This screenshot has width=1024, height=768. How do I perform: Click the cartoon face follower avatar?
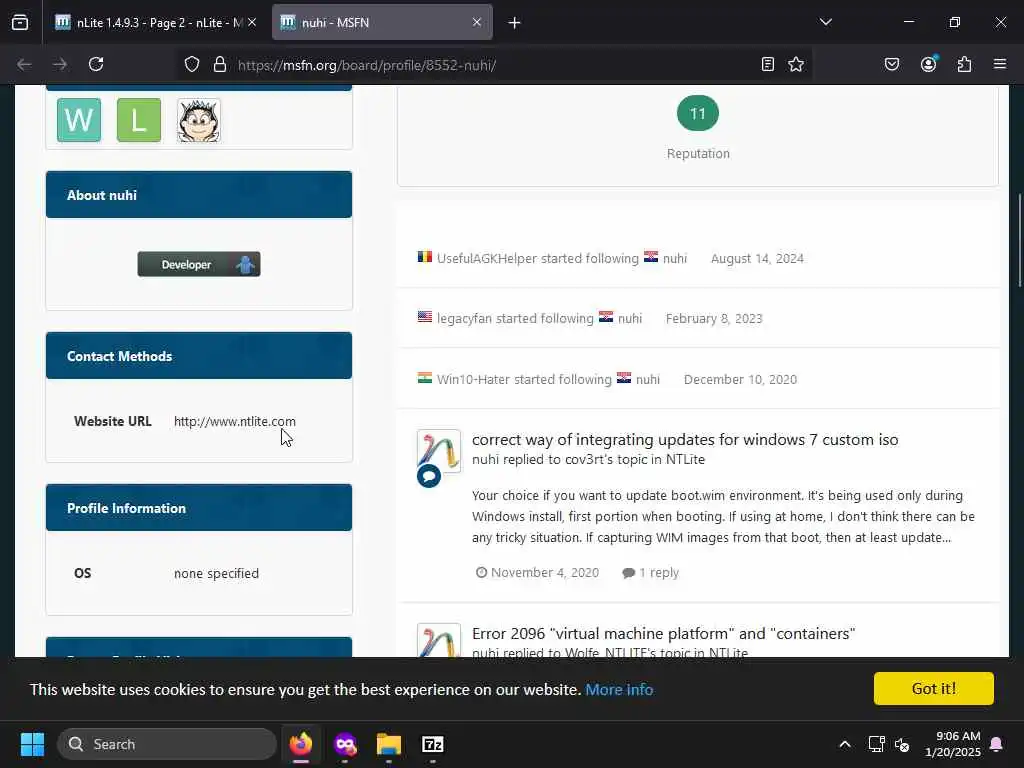point(199,120)
